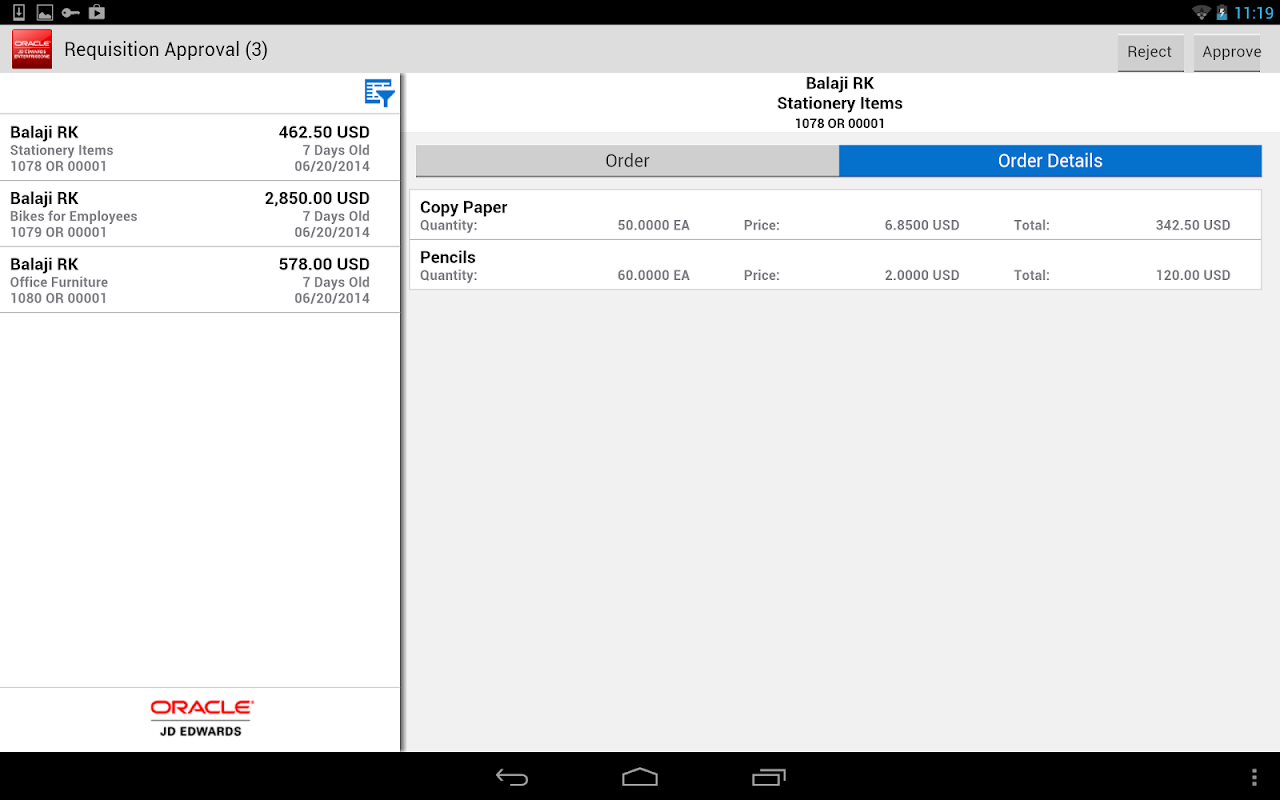Tap the battery icon in status bar
This screenshot has width=1280, height=800.
pos(1222,12)
